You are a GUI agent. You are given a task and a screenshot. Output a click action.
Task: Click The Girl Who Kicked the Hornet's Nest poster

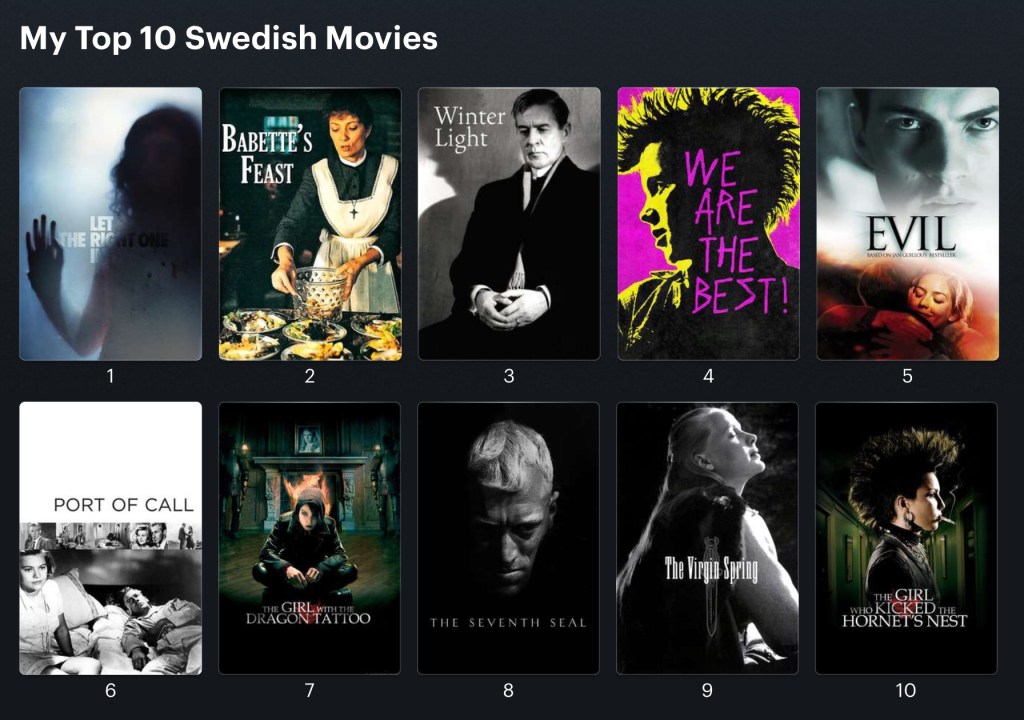(x=907, y=538)
